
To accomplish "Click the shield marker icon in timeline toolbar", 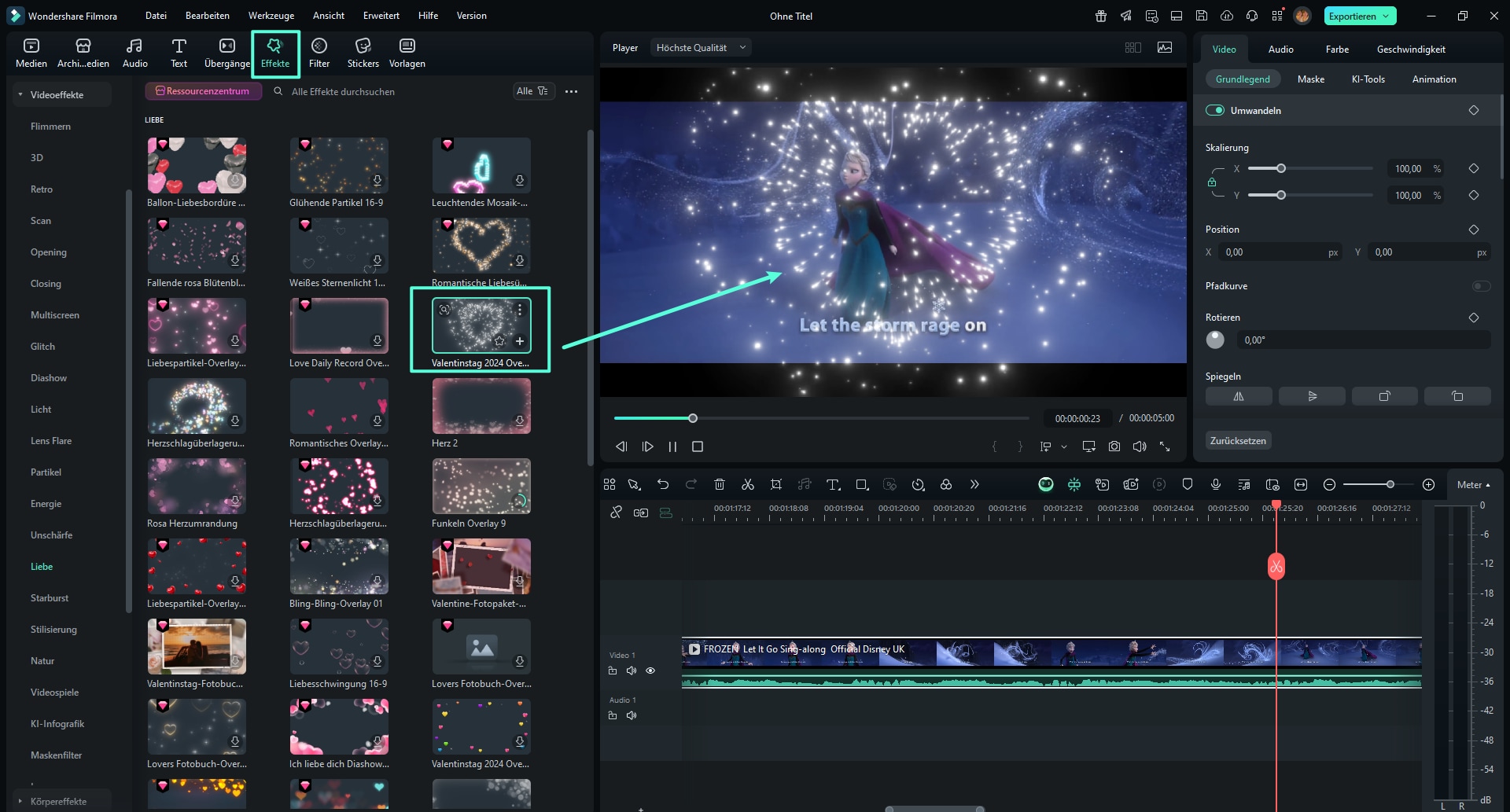I will pyautogui.click(x=1188, y=484).
